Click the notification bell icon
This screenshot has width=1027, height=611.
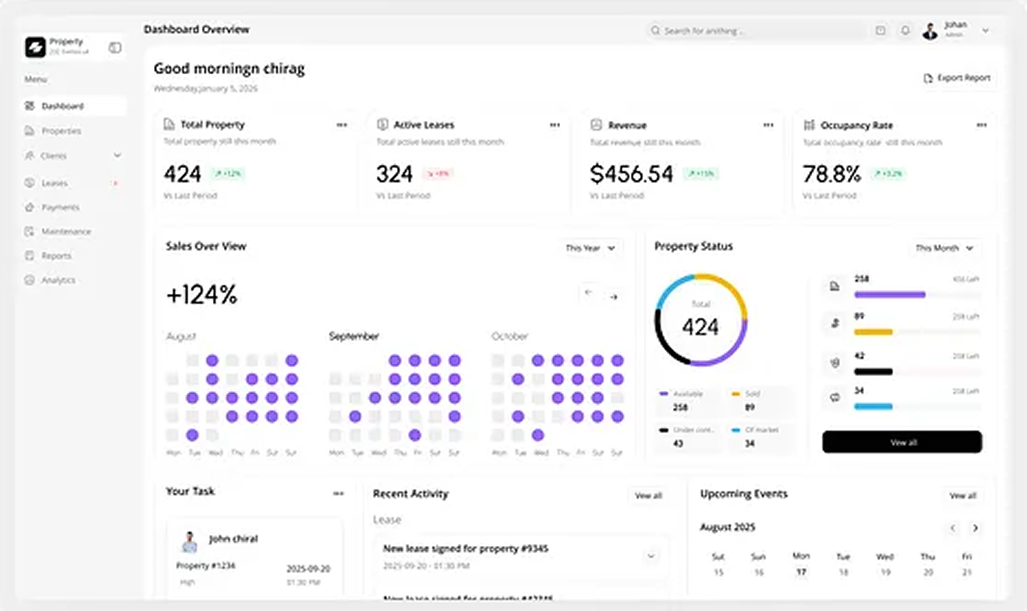point(905,31)
